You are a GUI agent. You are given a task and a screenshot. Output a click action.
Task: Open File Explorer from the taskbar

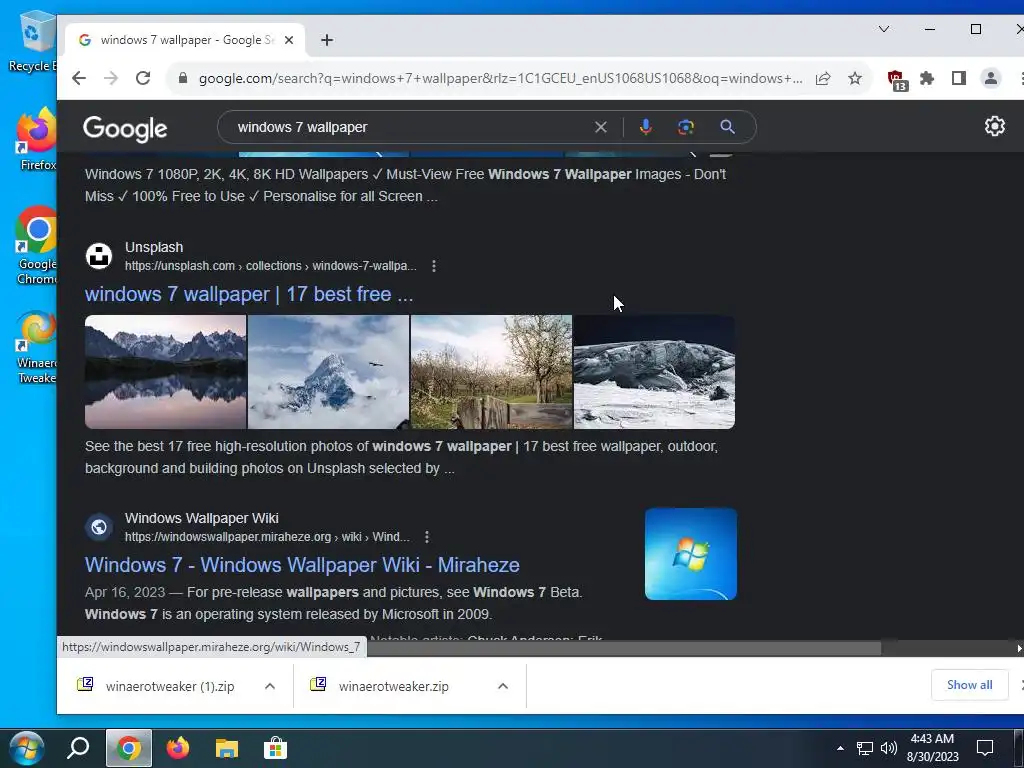(227, 748)
